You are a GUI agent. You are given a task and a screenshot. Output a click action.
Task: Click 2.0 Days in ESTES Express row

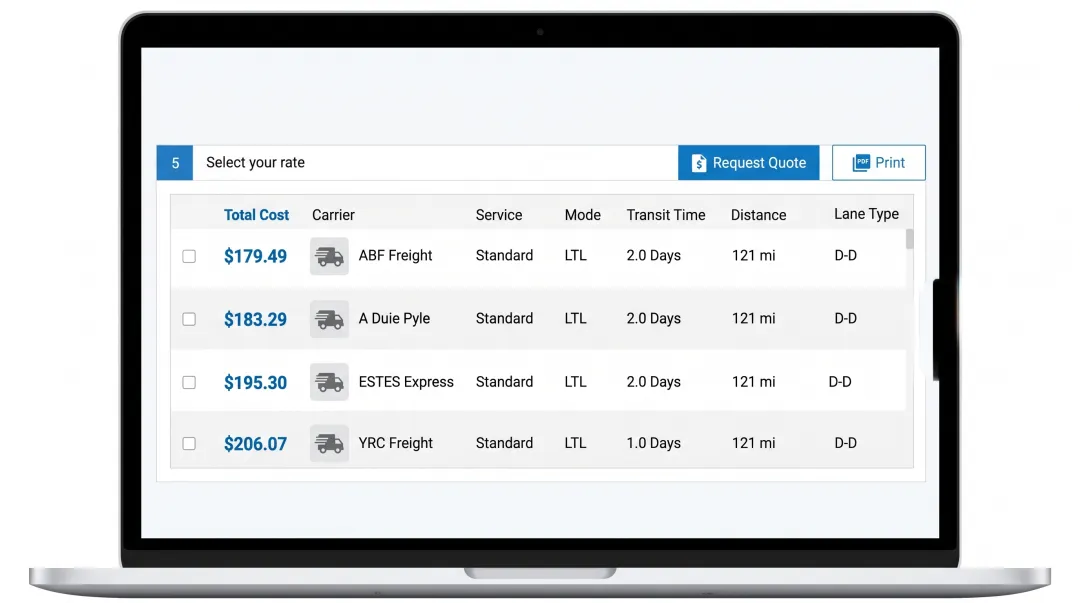[x=654, y=382]
